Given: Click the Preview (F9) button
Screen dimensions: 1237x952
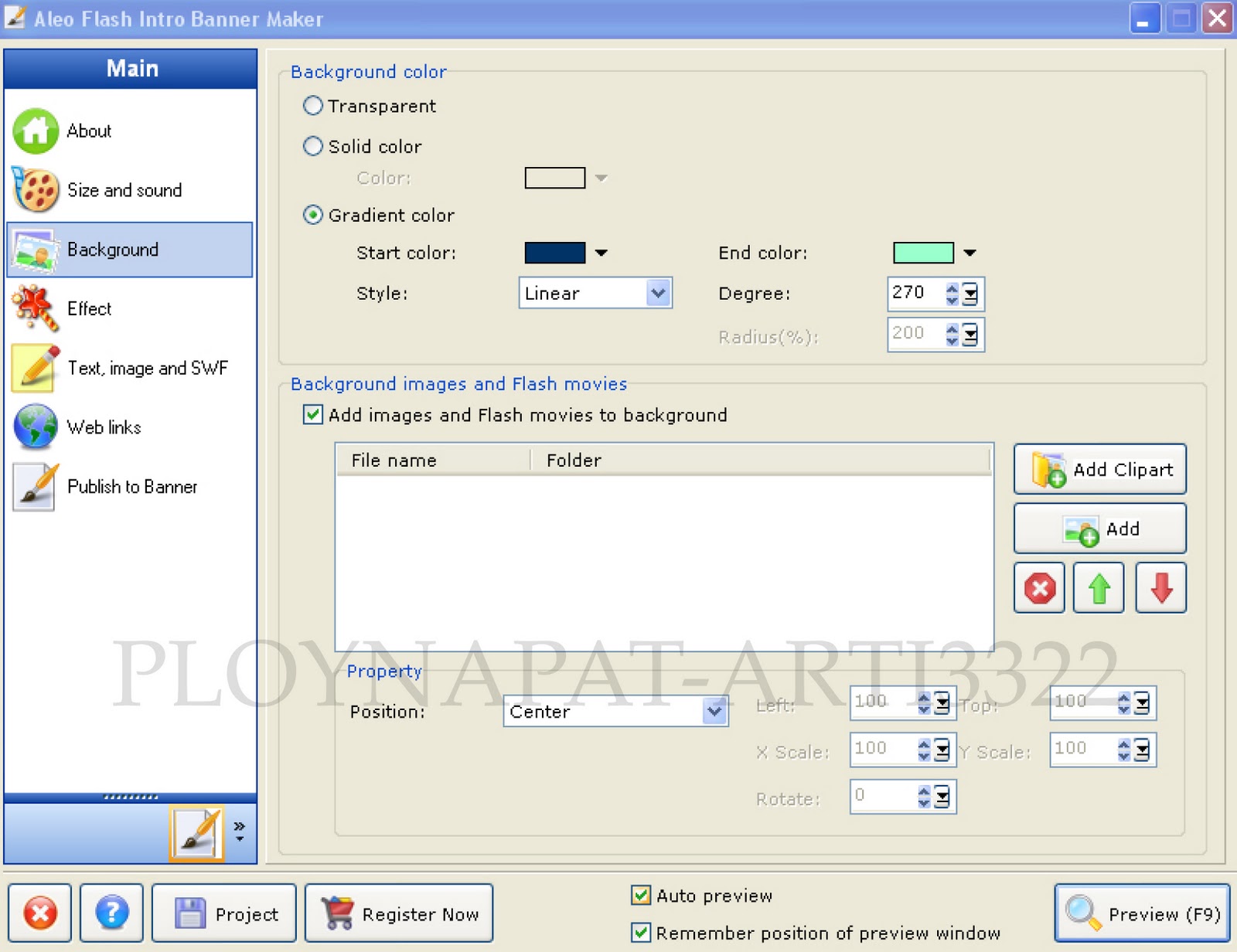Looking at the screenshot, I should tap(1142, 913).
